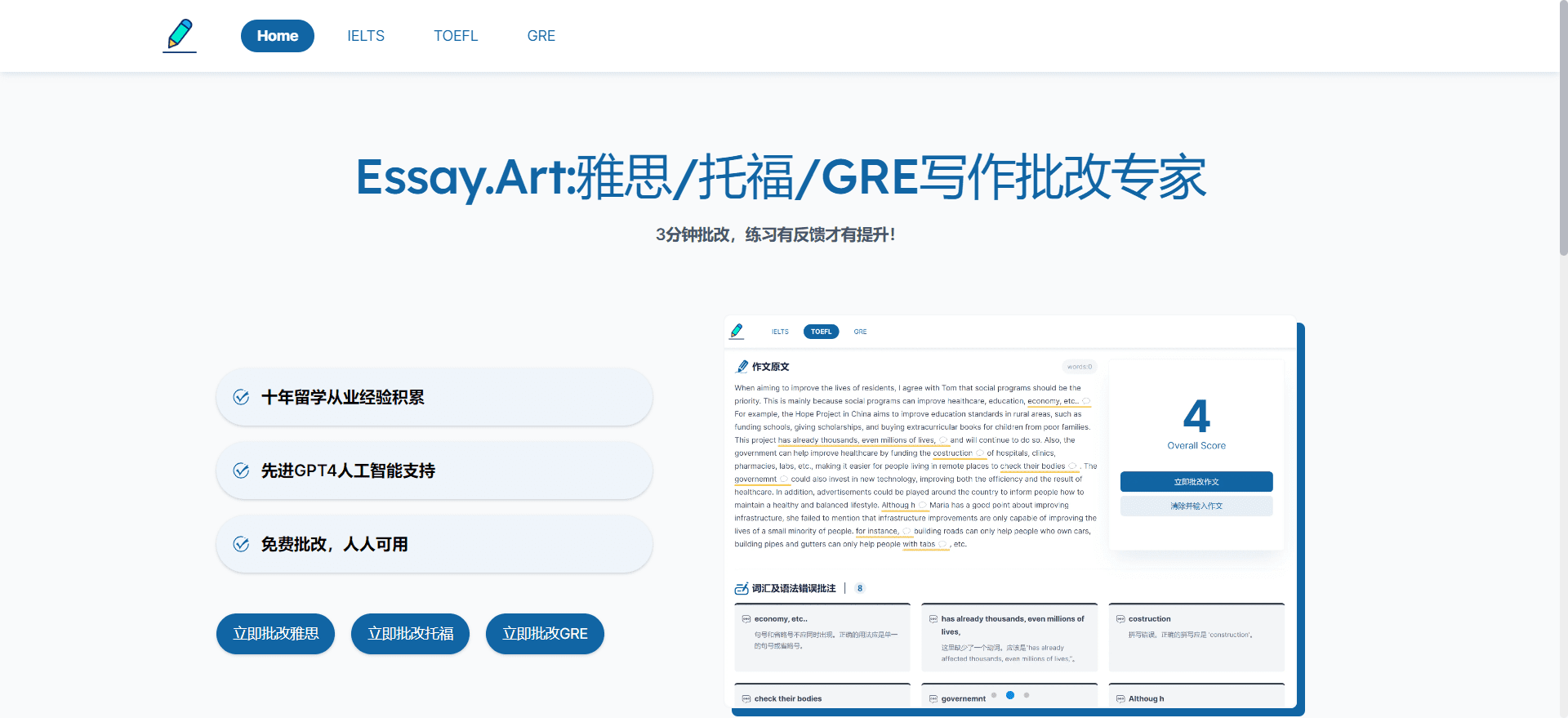
Task: Click the 清除并输入作文 button in preview
Action: [x=1196, y=506]
